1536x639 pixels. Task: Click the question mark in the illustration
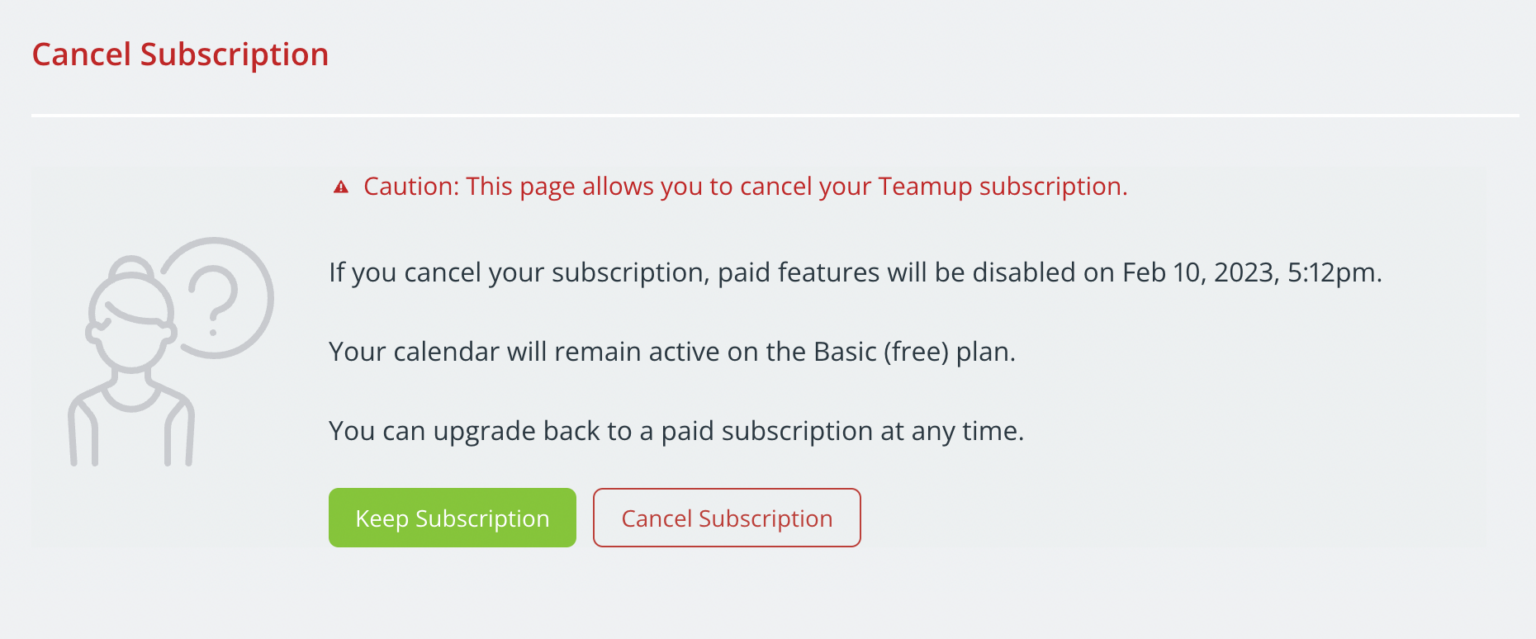(x=213, y=300)
